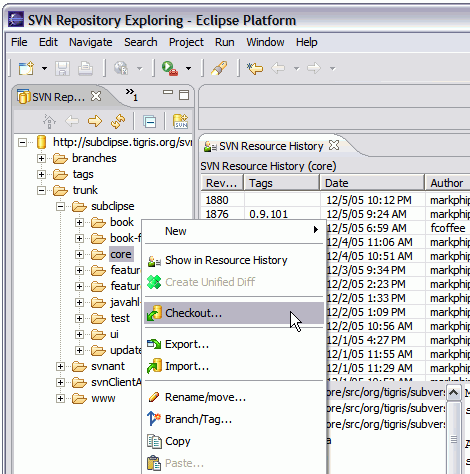Image resolution: width=470 pixels, height=474 pixels.
Task: Click the Last Edit Location toolbar icon
Action: click(x=255, y=68)
